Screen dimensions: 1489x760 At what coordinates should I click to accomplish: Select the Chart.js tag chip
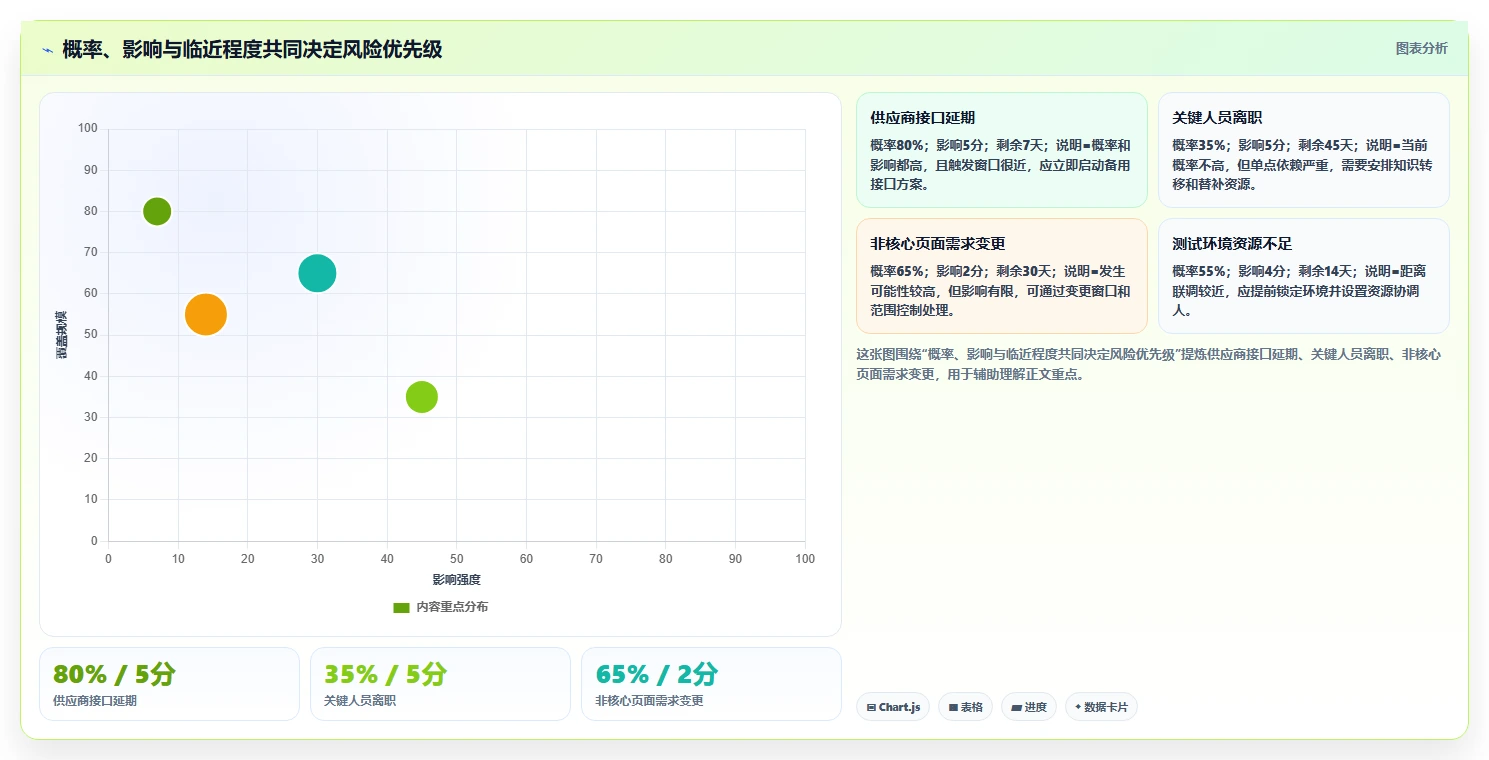tap(893, 707)
